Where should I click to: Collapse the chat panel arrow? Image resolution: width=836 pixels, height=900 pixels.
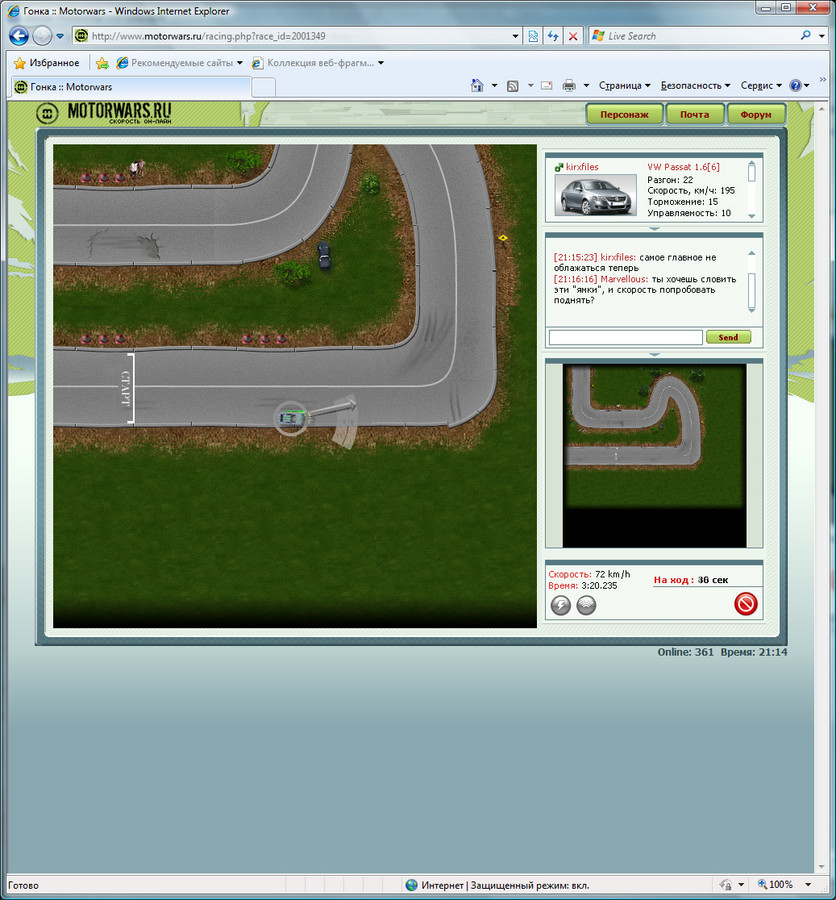point(653,355)
